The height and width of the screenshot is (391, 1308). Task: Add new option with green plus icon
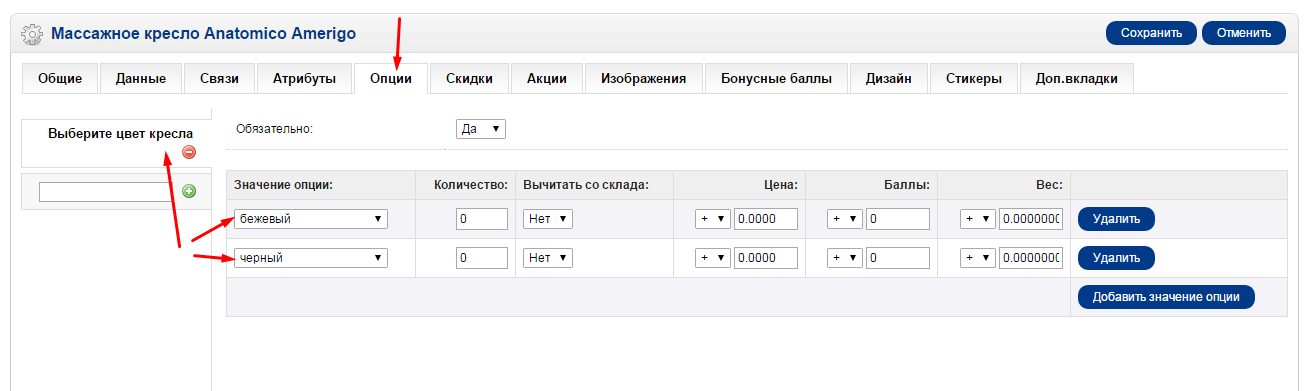click(189, 191)
